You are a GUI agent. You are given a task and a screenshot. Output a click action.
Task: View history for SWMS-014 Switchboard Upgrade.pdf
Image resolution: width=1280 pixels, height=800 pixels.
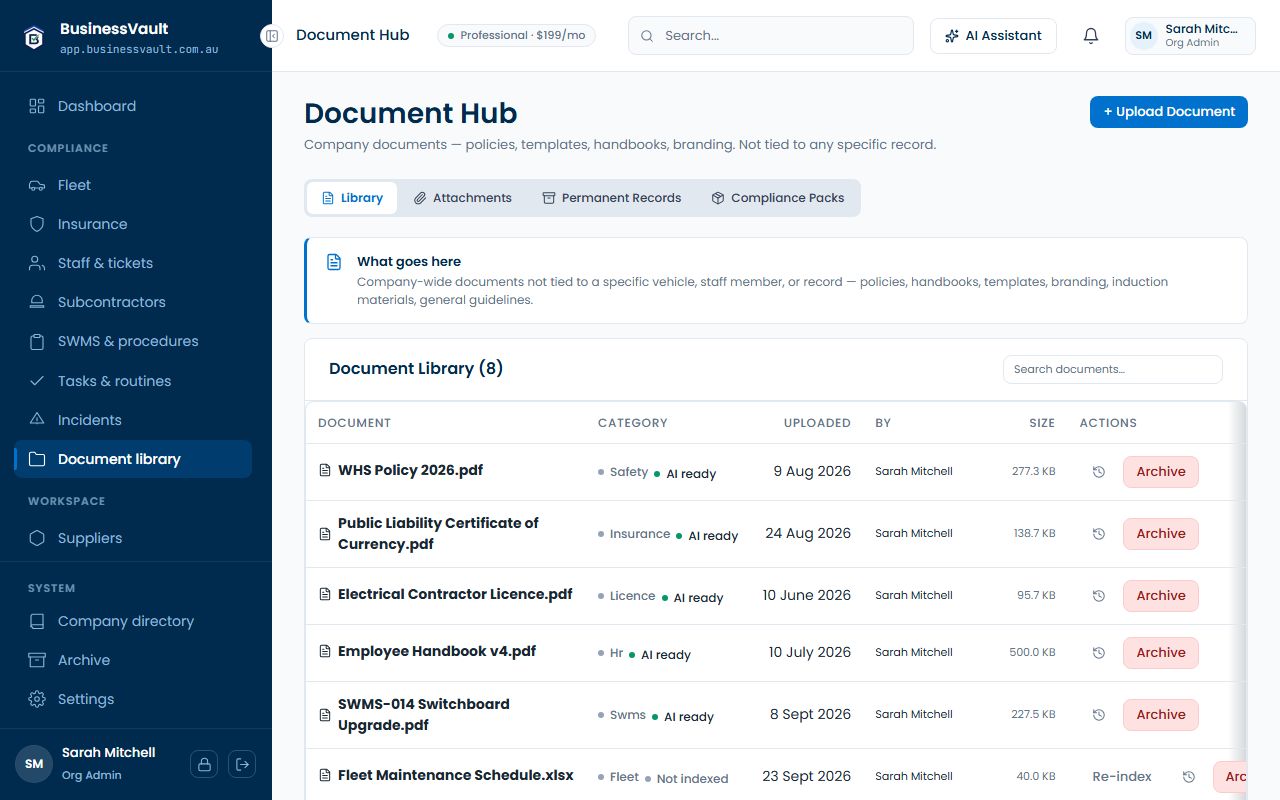pyautogui.click(x=1098, y=715)
